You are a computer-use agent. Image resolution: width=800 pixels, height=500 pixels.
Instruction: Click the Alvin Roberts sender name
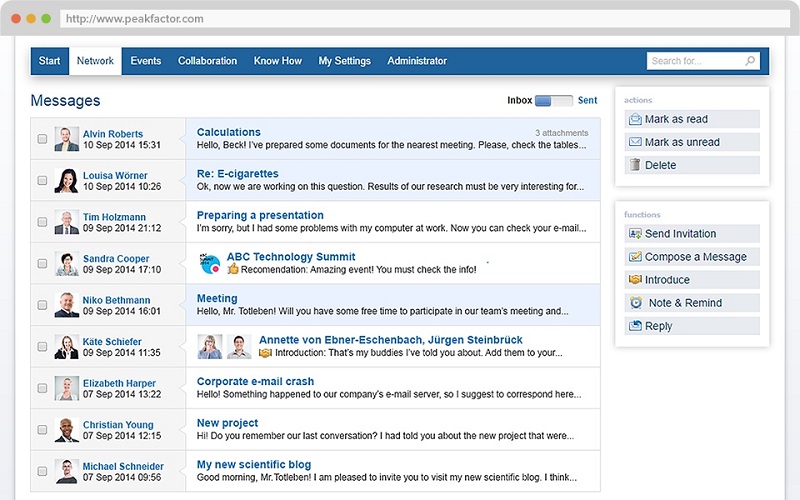(113, 134)
